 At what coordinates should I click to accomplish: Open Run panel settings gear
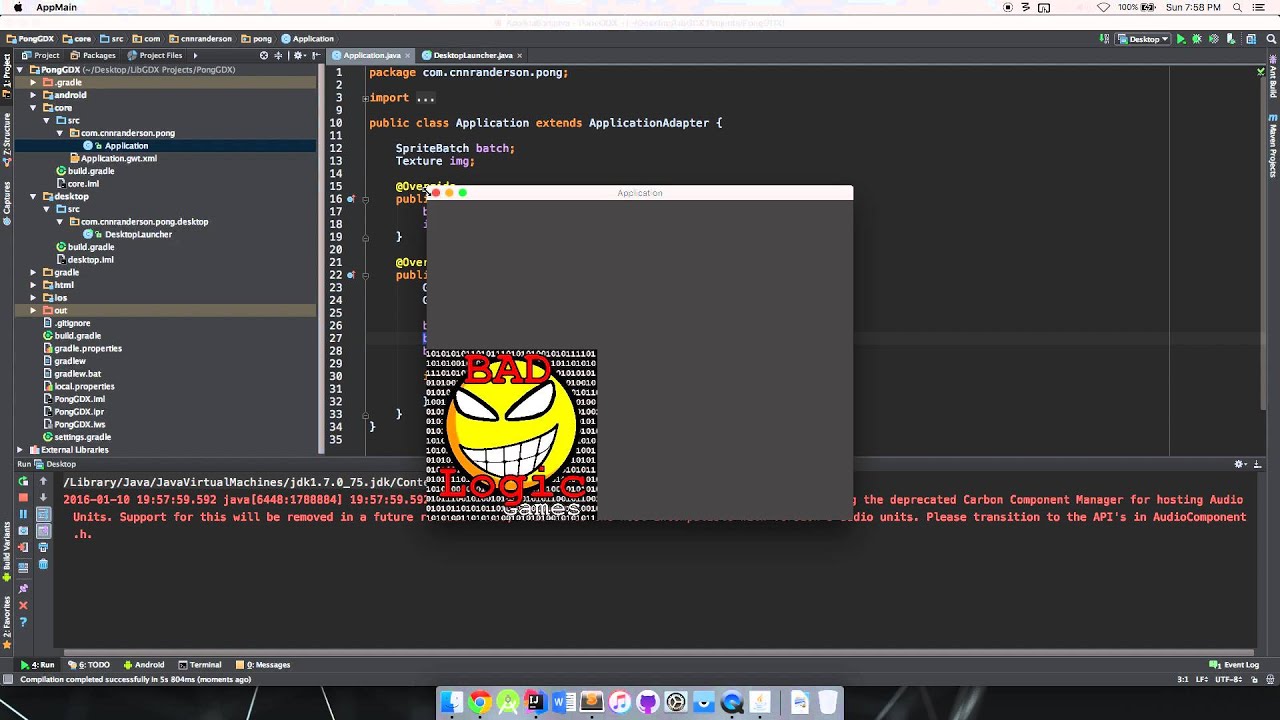point(1240,464)
